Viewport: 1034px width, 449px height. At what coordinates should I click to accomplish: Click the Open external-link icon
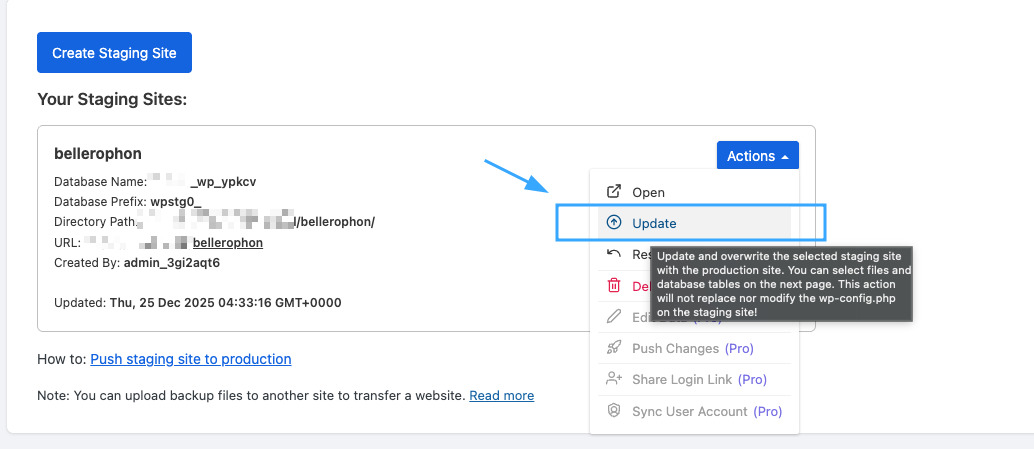[x=614, y=192]
